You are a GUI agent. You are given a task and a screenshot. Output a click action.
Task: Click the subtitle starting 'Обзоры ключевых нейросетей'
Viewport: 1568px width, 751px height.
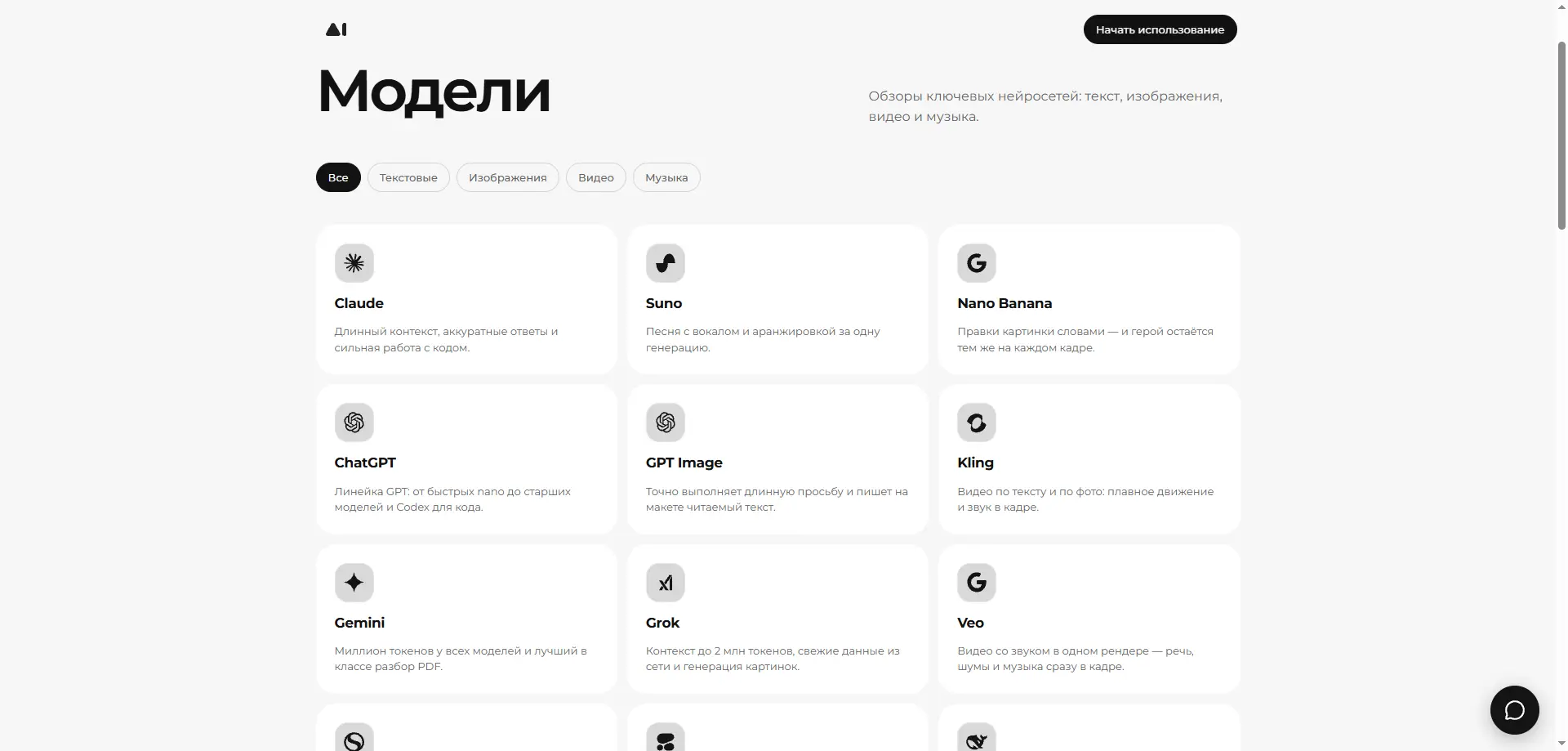1045,106
